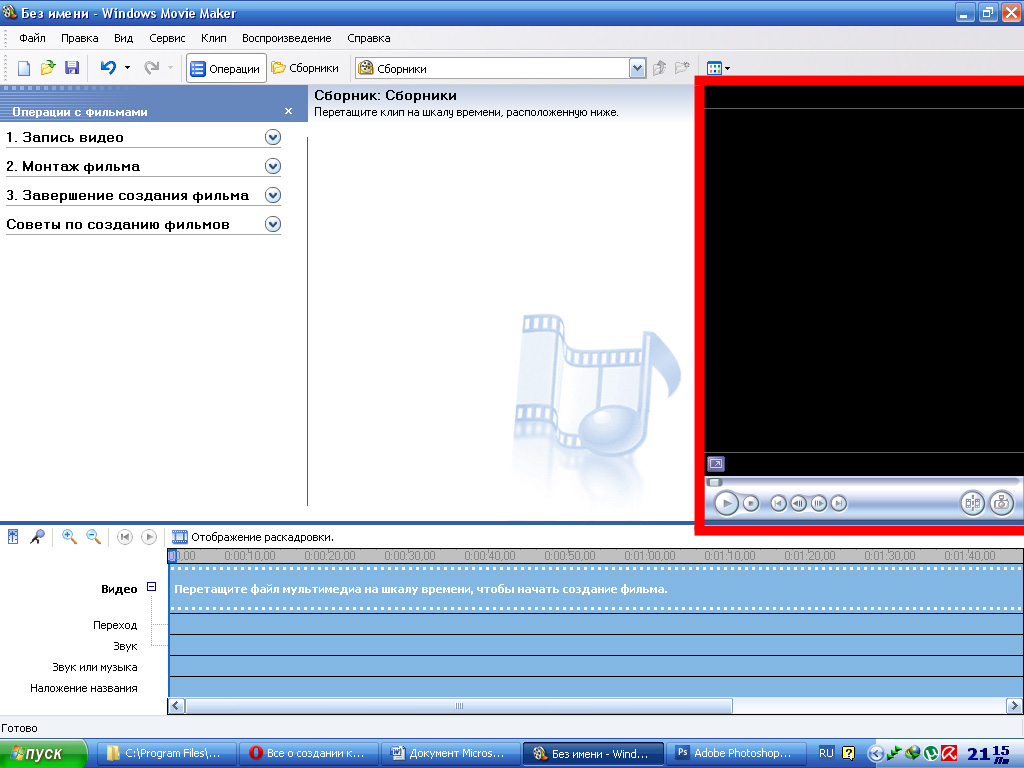Jump forward to the end in preview monitor

point(839,504)
